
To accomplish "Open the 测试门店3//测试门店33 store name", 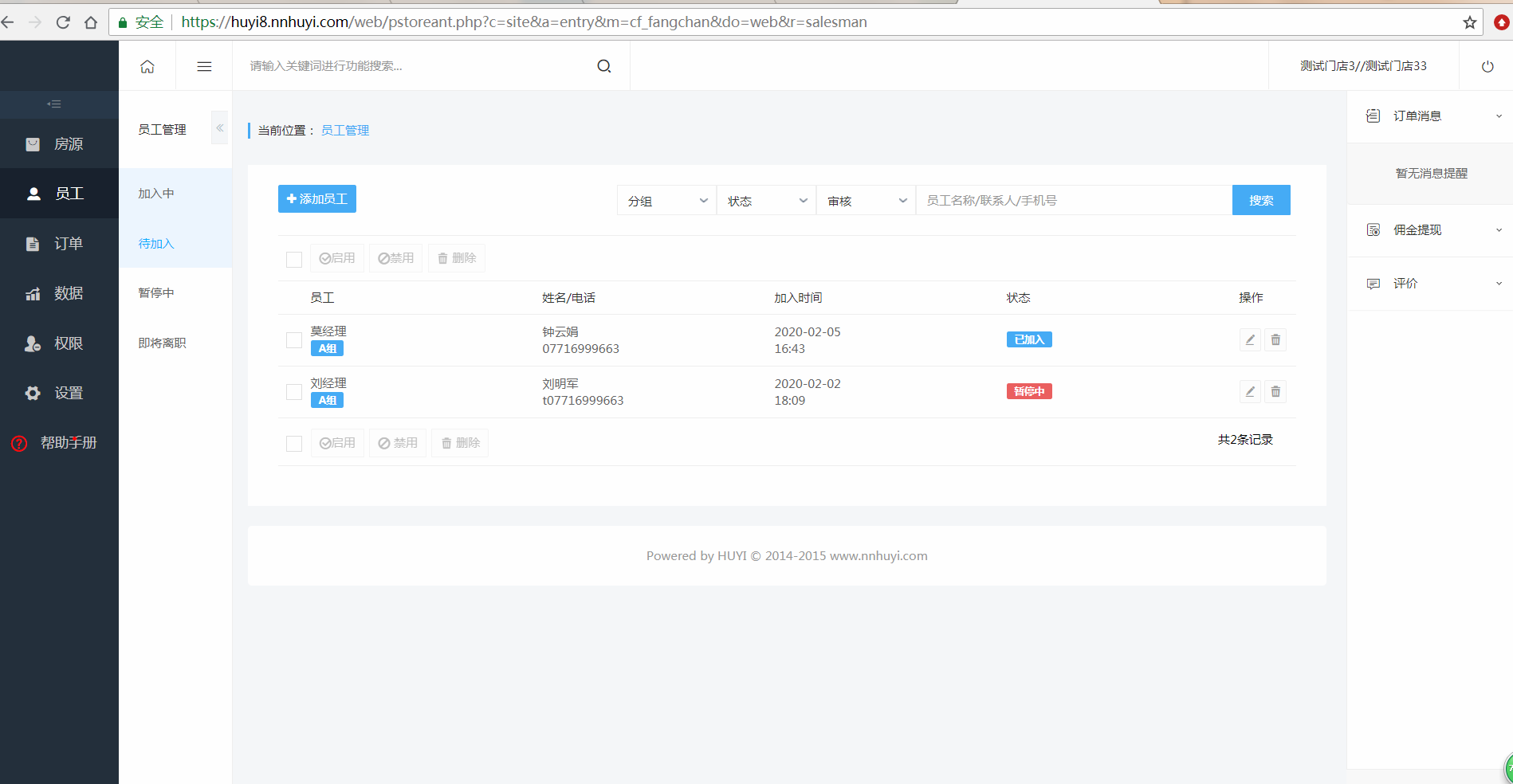I will point(1364,66).
